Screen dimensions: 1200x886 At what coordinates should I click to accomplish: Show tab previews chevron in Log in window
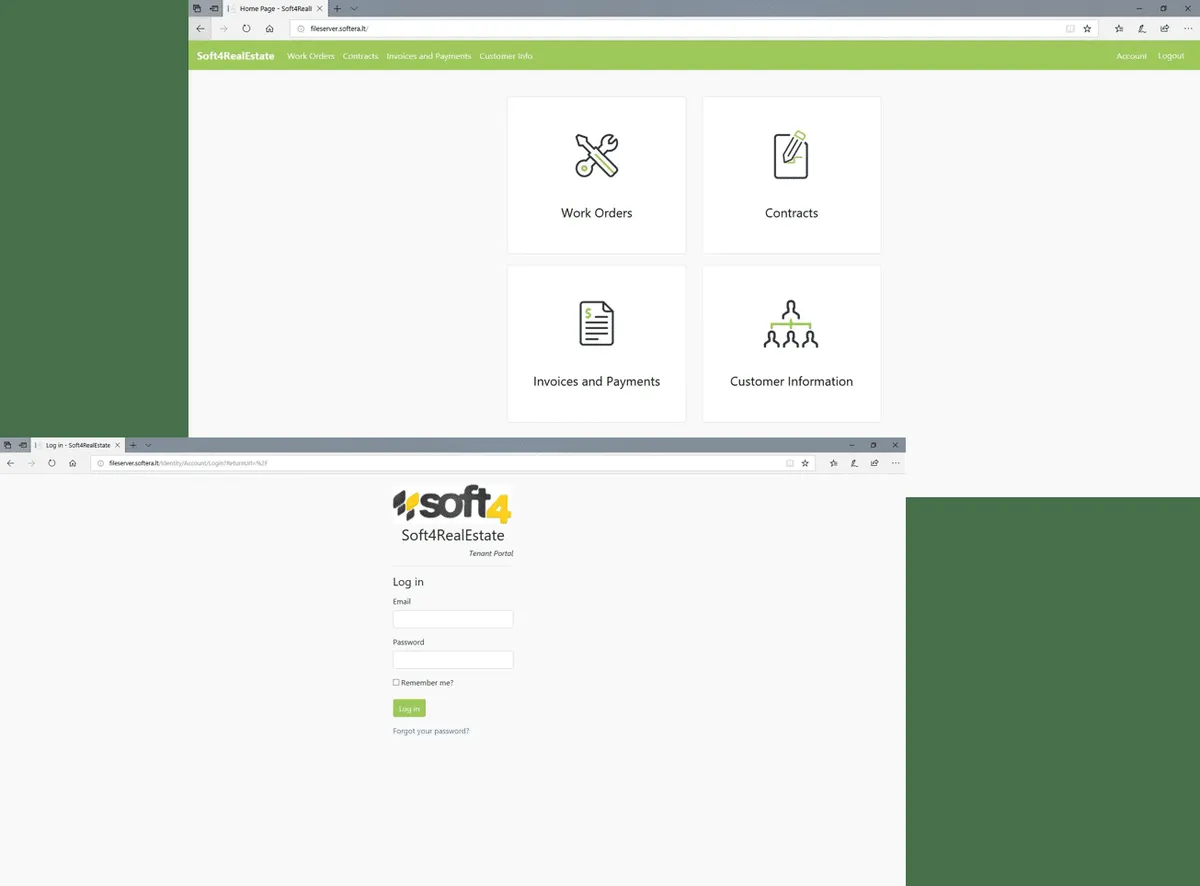click(148, 445)
